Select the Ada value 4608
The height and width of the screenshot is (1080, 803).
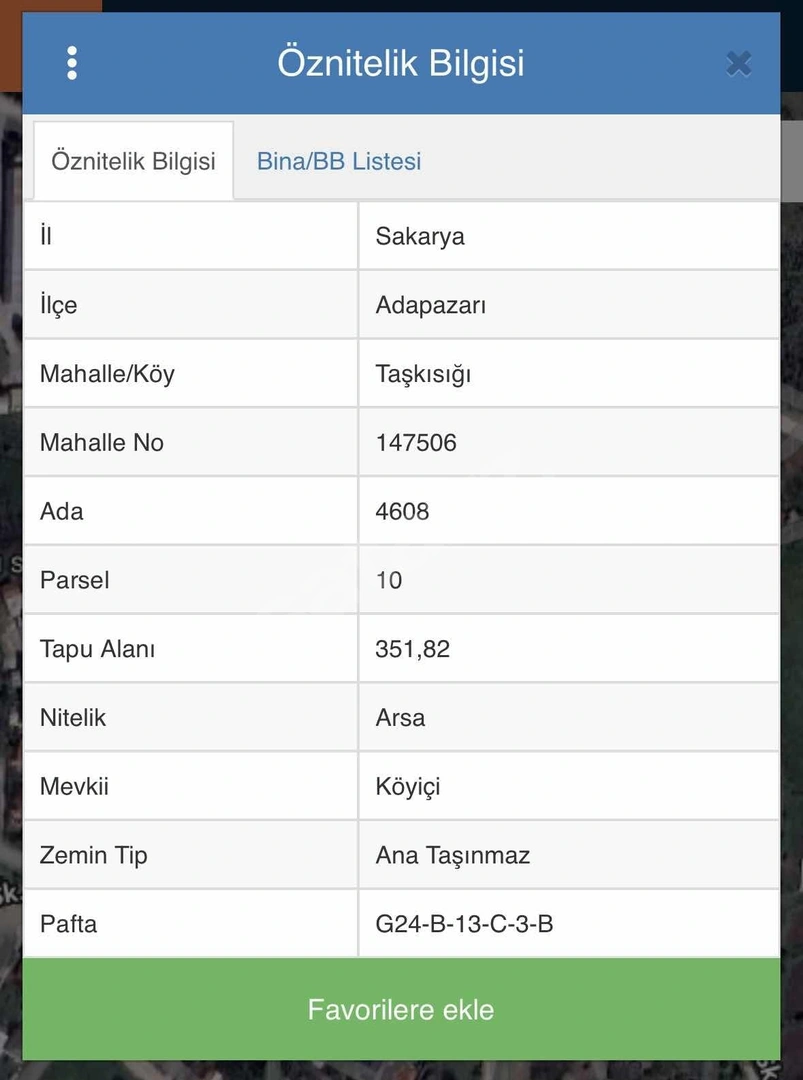[x=402, y=511]
